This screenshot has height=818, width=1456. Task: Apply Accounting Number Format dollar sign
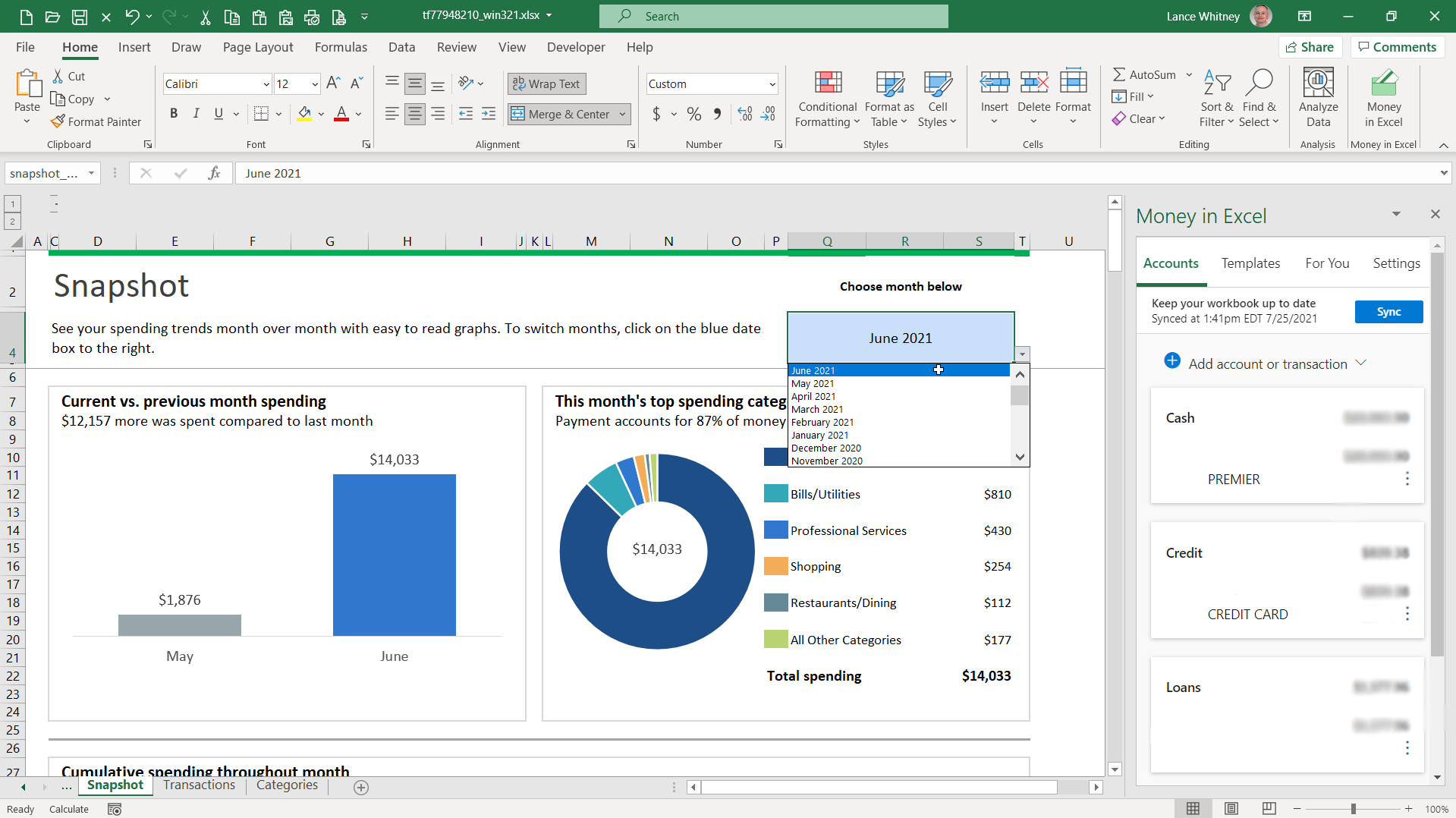656,114
